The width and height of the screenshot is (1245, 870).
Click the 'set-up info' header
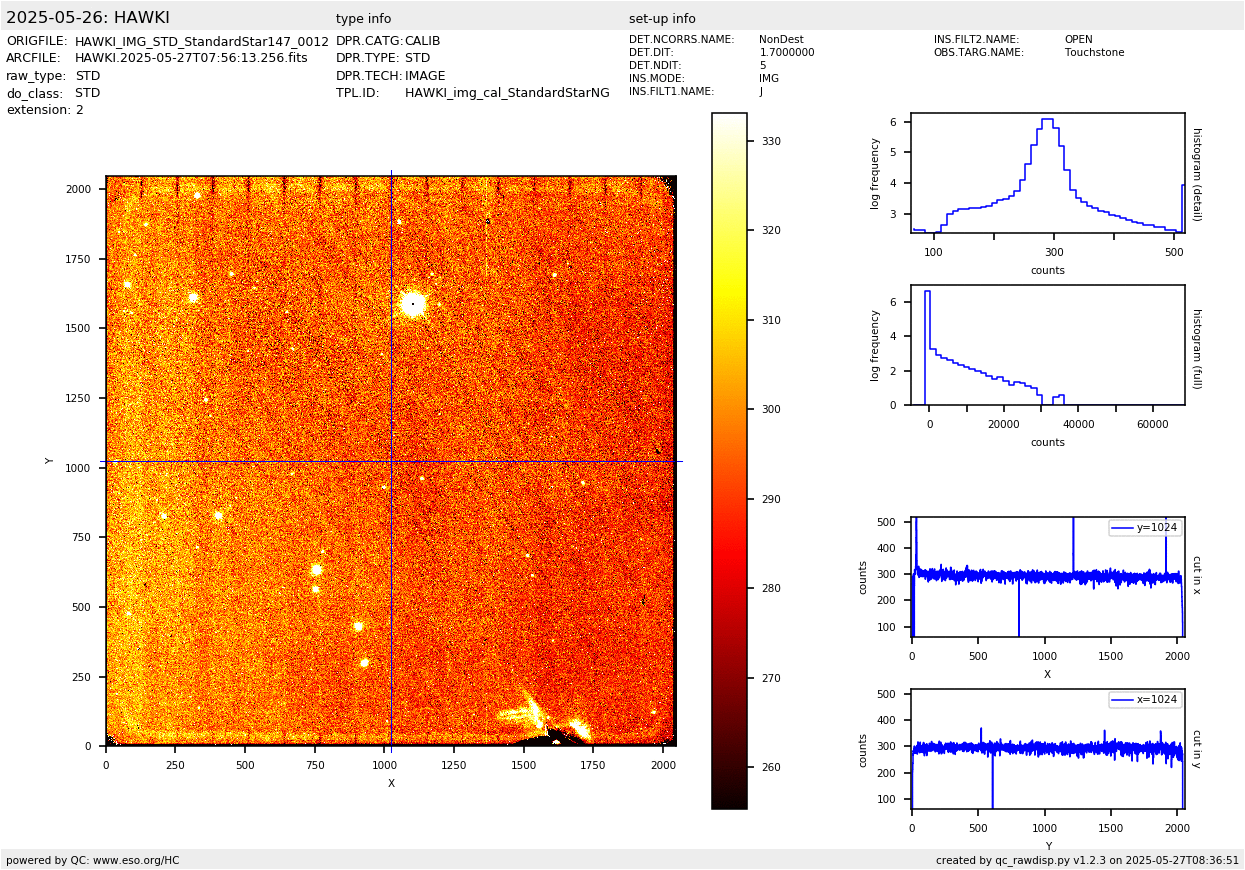click(x=662, y=19)
